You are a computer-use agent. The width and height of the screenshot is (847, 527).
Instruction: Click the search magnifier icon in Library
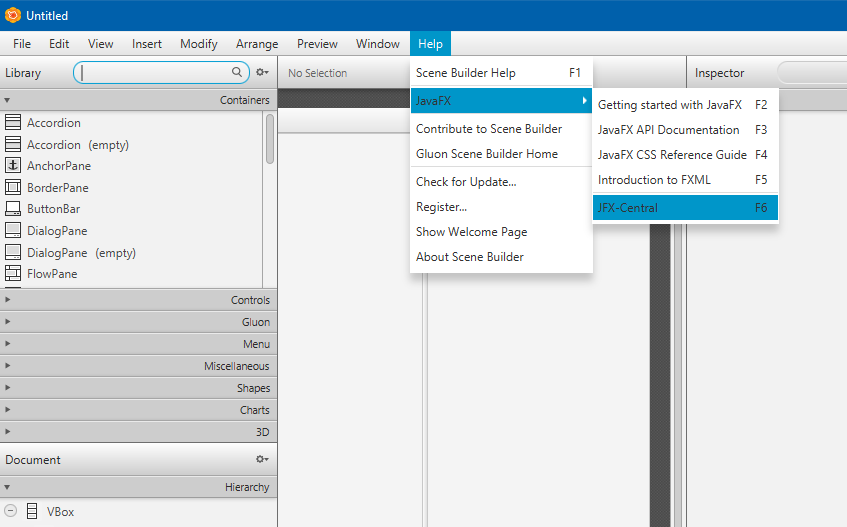(x=237, y=72)
